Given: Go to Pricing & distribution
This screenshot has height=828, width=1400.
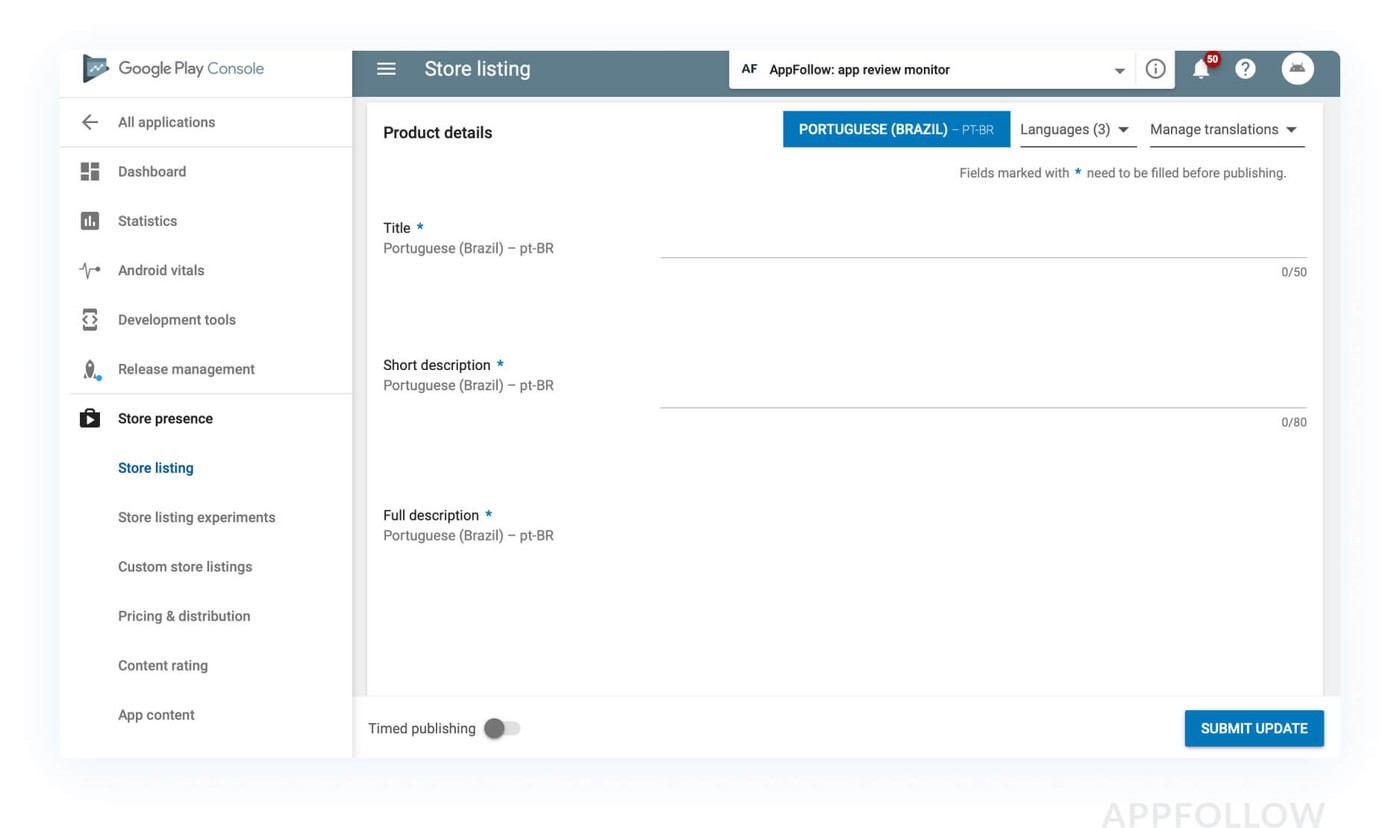Looking at the screenshot, I should pyautogui.click(x=184, y=616).
